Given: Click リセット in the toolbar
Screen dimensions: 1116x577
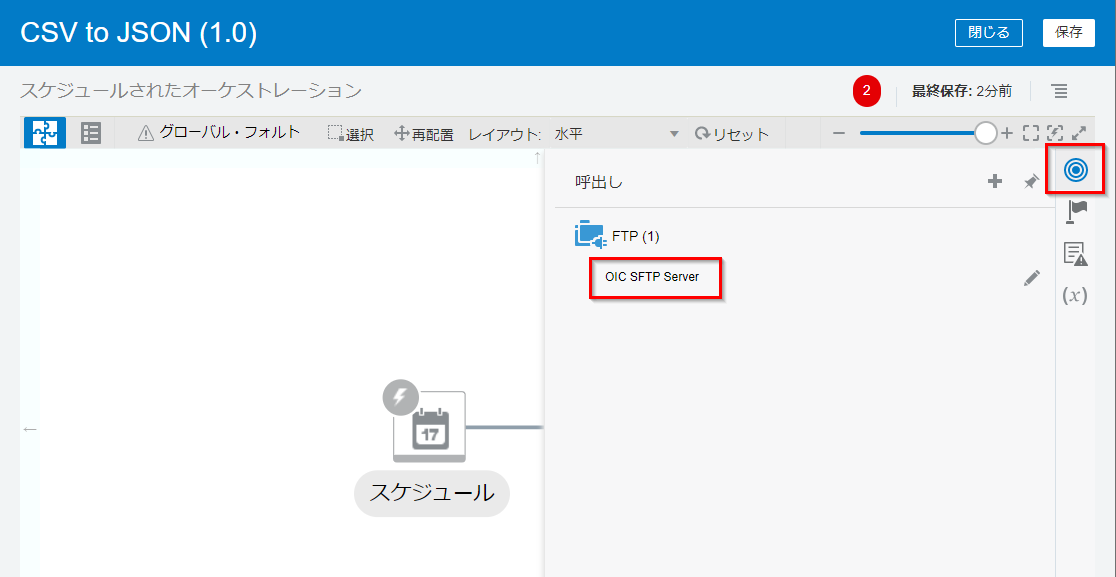Looking at the screenshot, I should coord(732,134).
